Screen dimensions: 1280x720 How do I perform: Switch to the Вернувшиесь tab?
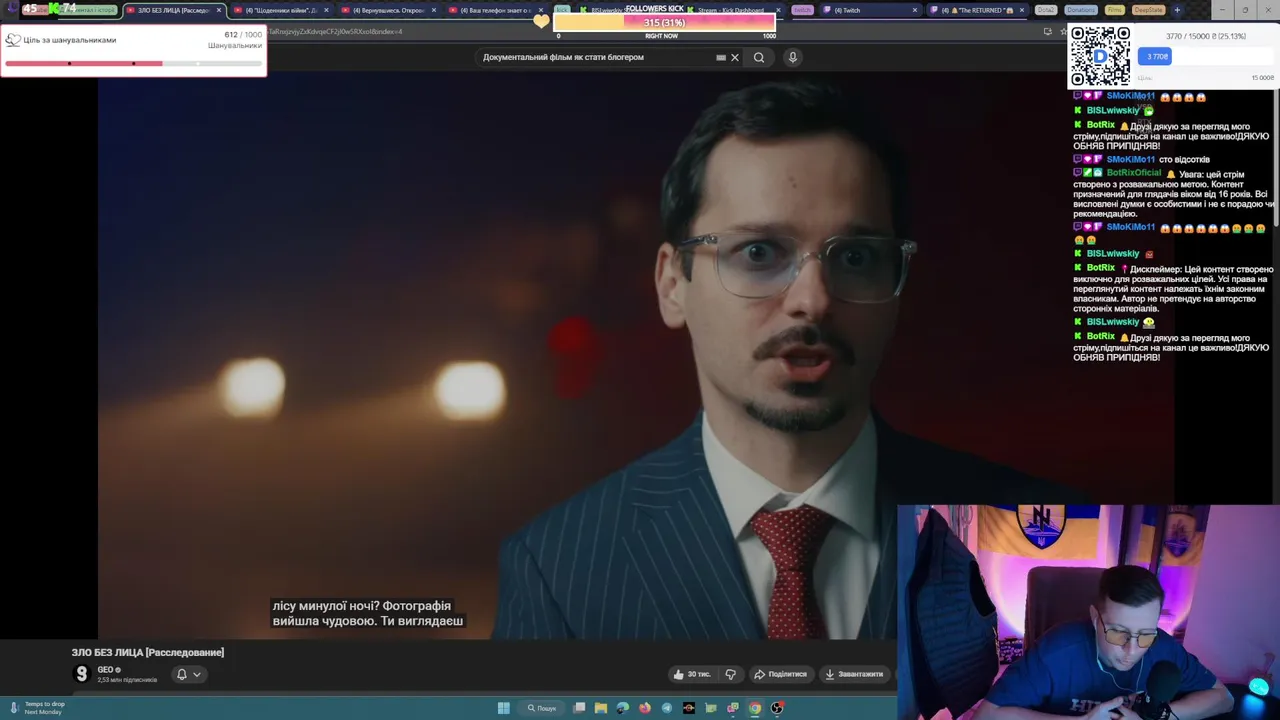[390, 10]
